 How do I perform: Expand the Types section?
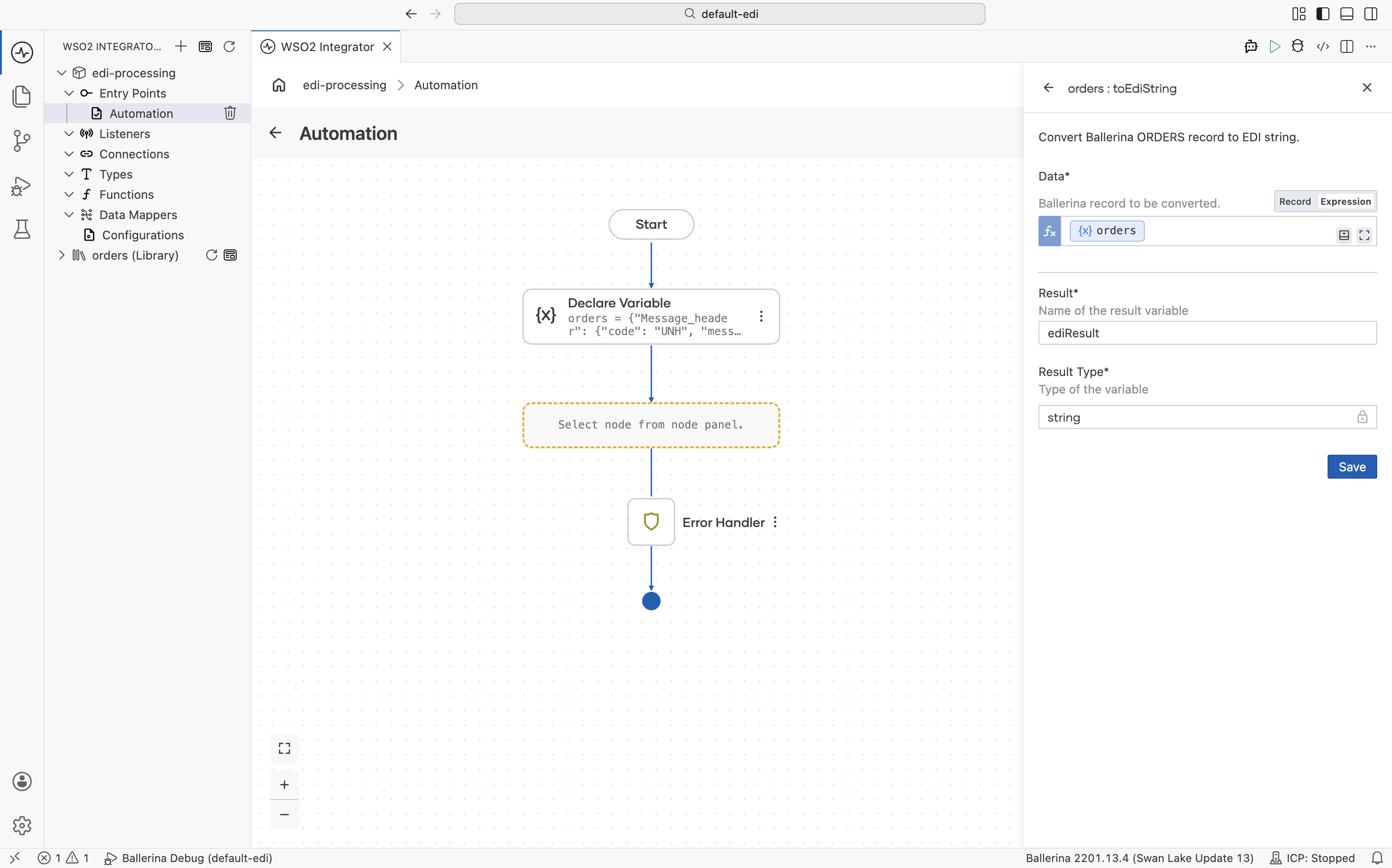coord(69,174)
